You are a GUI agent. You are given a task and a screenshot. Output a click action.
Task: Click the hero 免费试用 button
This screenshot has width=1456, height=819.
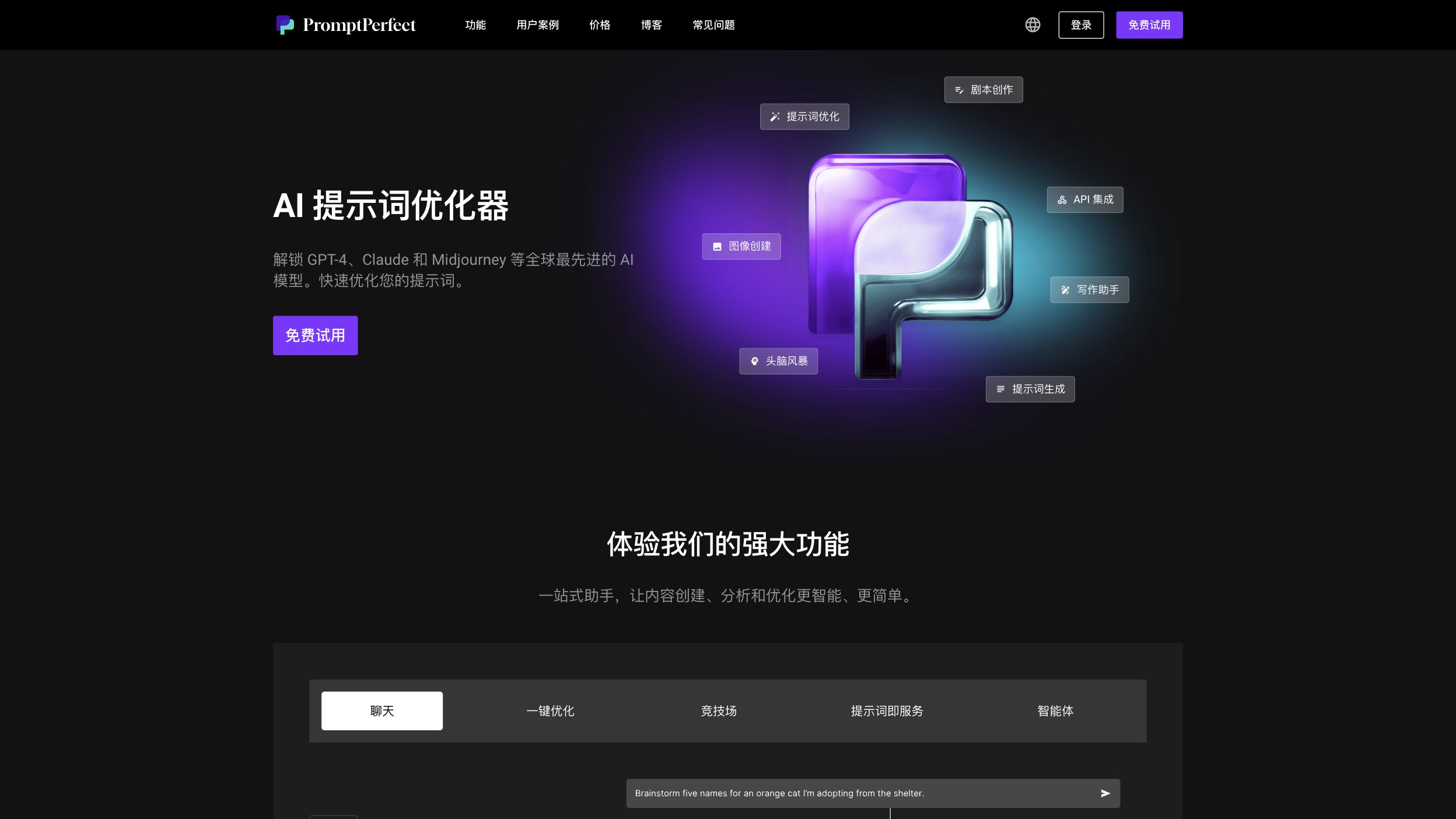tap(315, 335)
